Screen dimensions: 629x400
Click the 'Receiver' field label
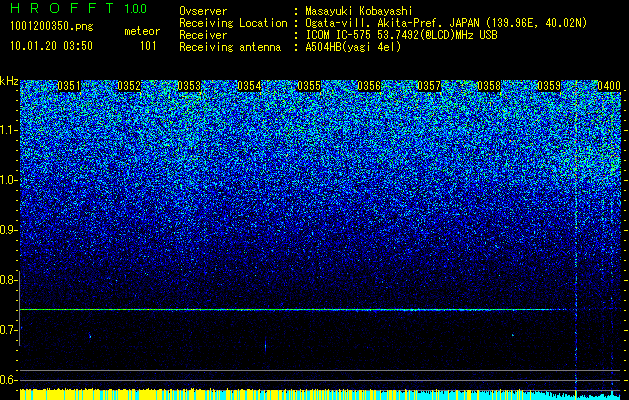click(203, 35)
